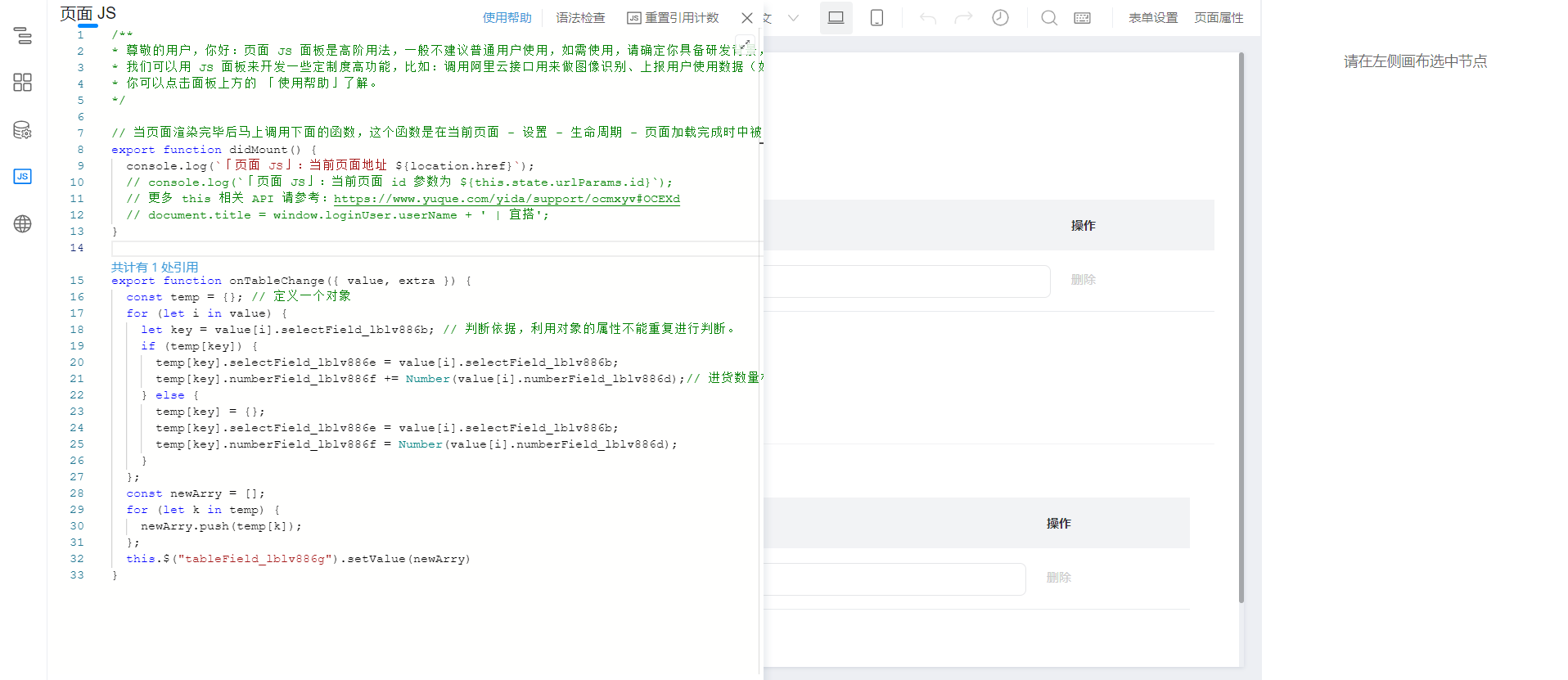Viewport: 1568px width, 680px height.
Task: Select the JS actions panel icon
Action: 23,177
